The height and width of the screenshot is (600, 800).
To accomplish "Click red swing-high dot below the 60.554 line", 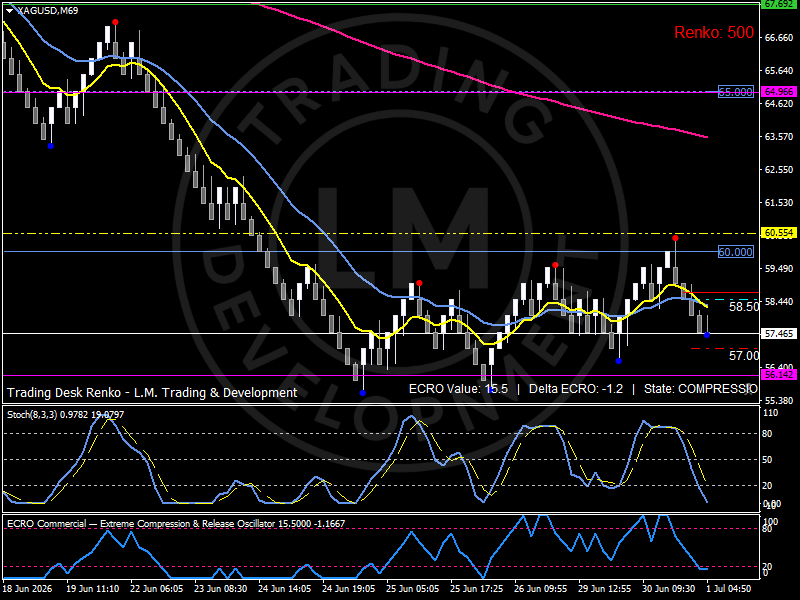I will coord(675,238).
